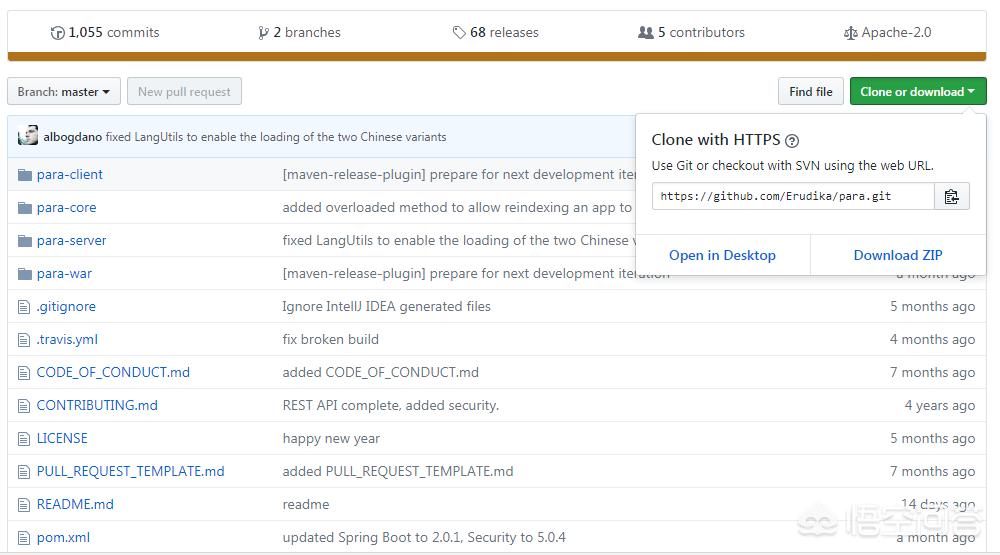Toggle the Clone or download dropdown
The height and width of the screenshot is (555, 1000).
(918, 91)
